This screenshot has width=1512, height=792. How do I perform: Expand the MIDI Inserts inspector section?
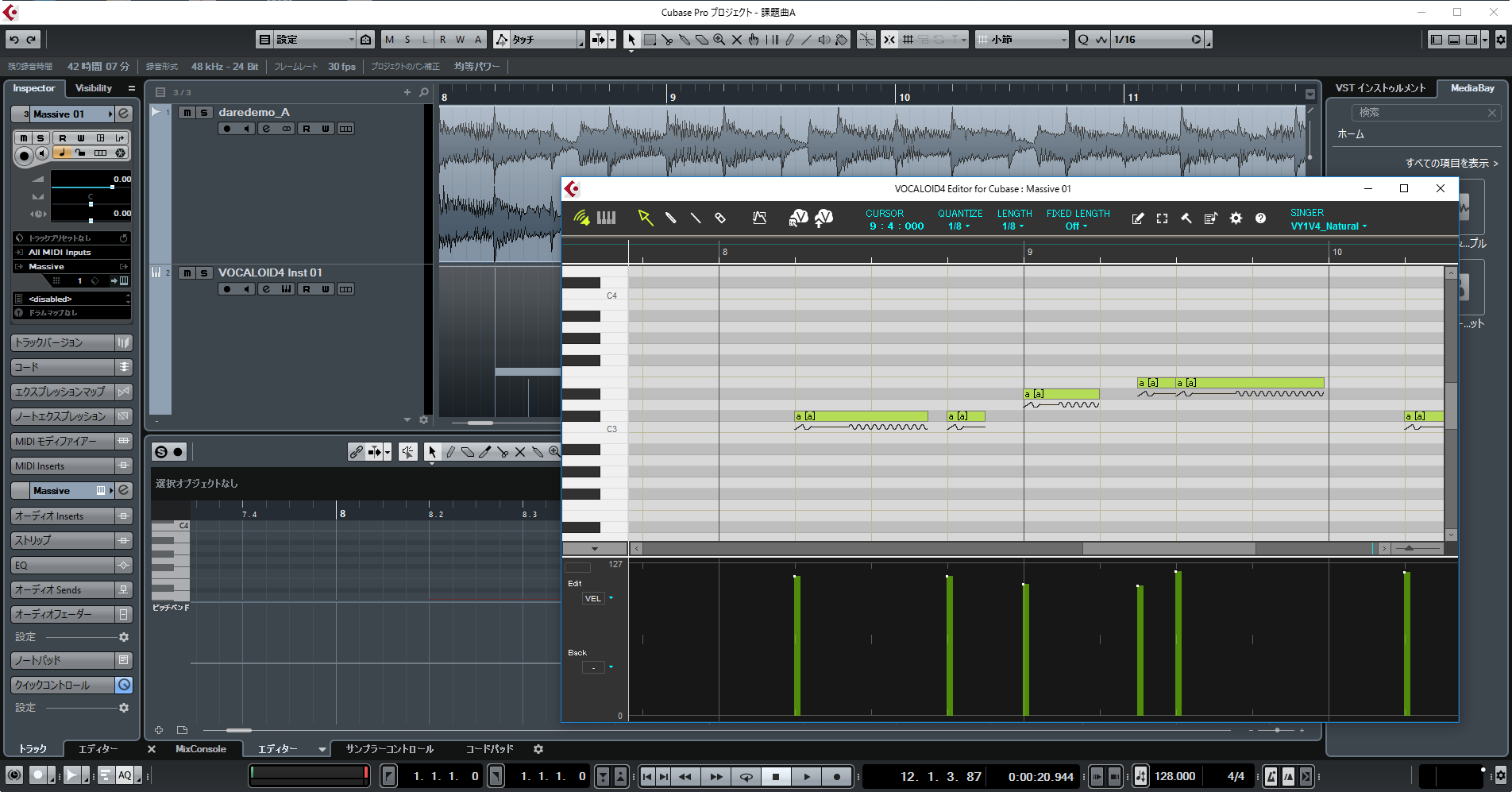[x=64, y=466]
